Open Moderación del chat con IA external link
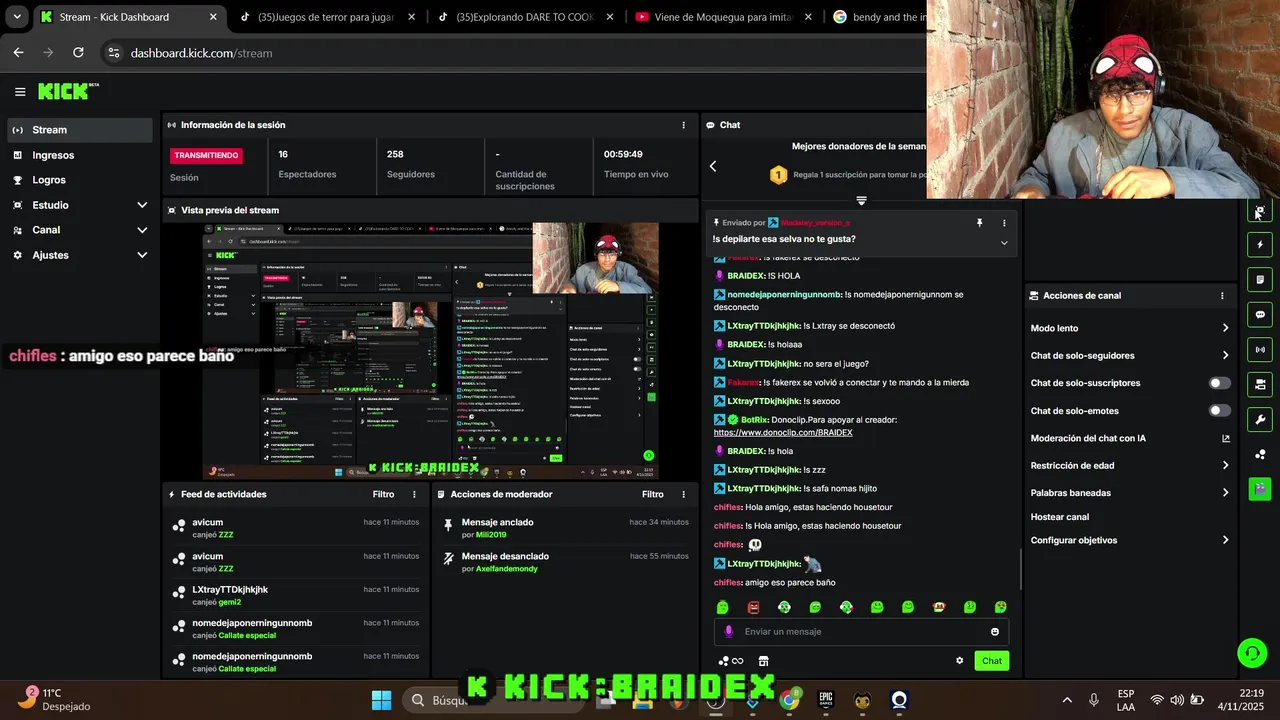The width and height of the screenshot is (1280, 720). [1226, 438]
